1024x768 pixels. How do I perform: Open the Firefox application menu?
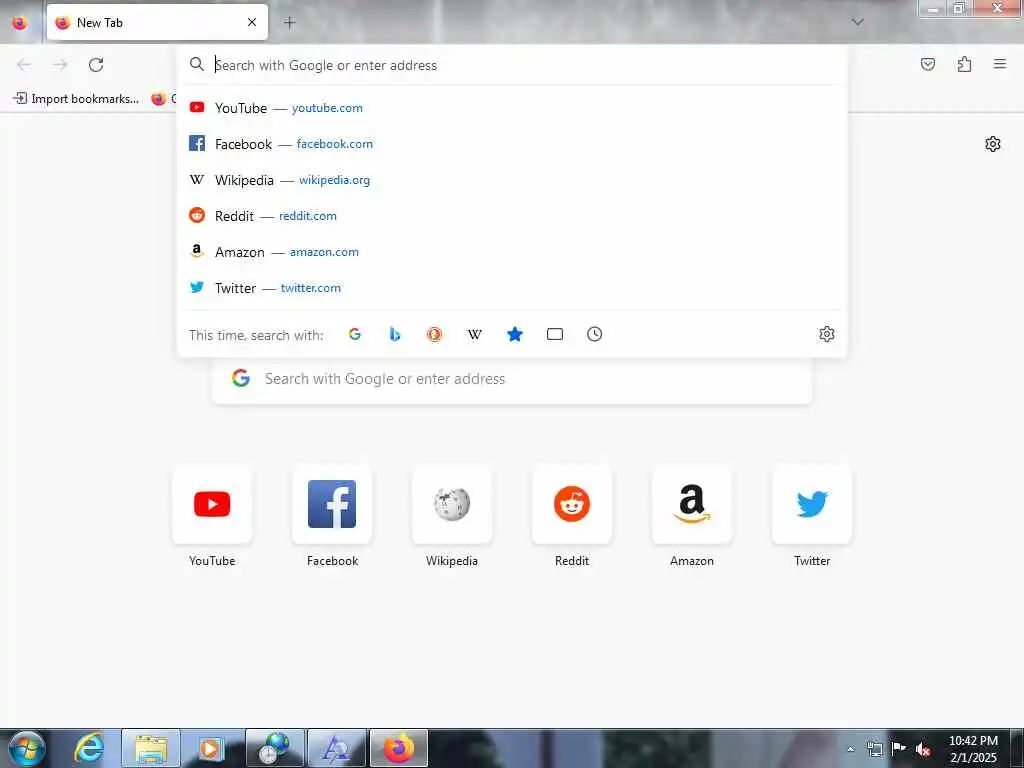(1000, 64)
